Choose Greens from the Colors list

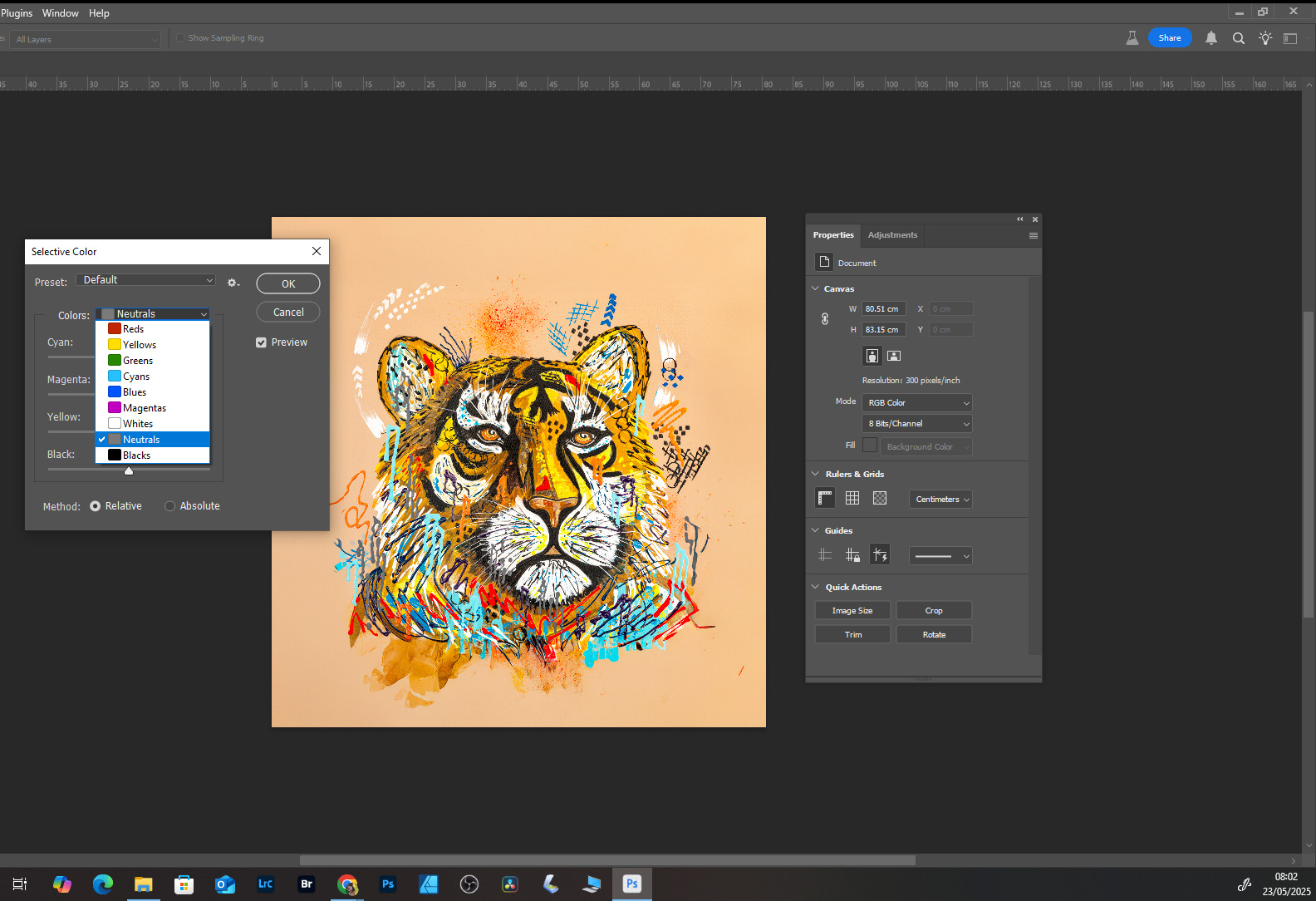pos(153,361)
